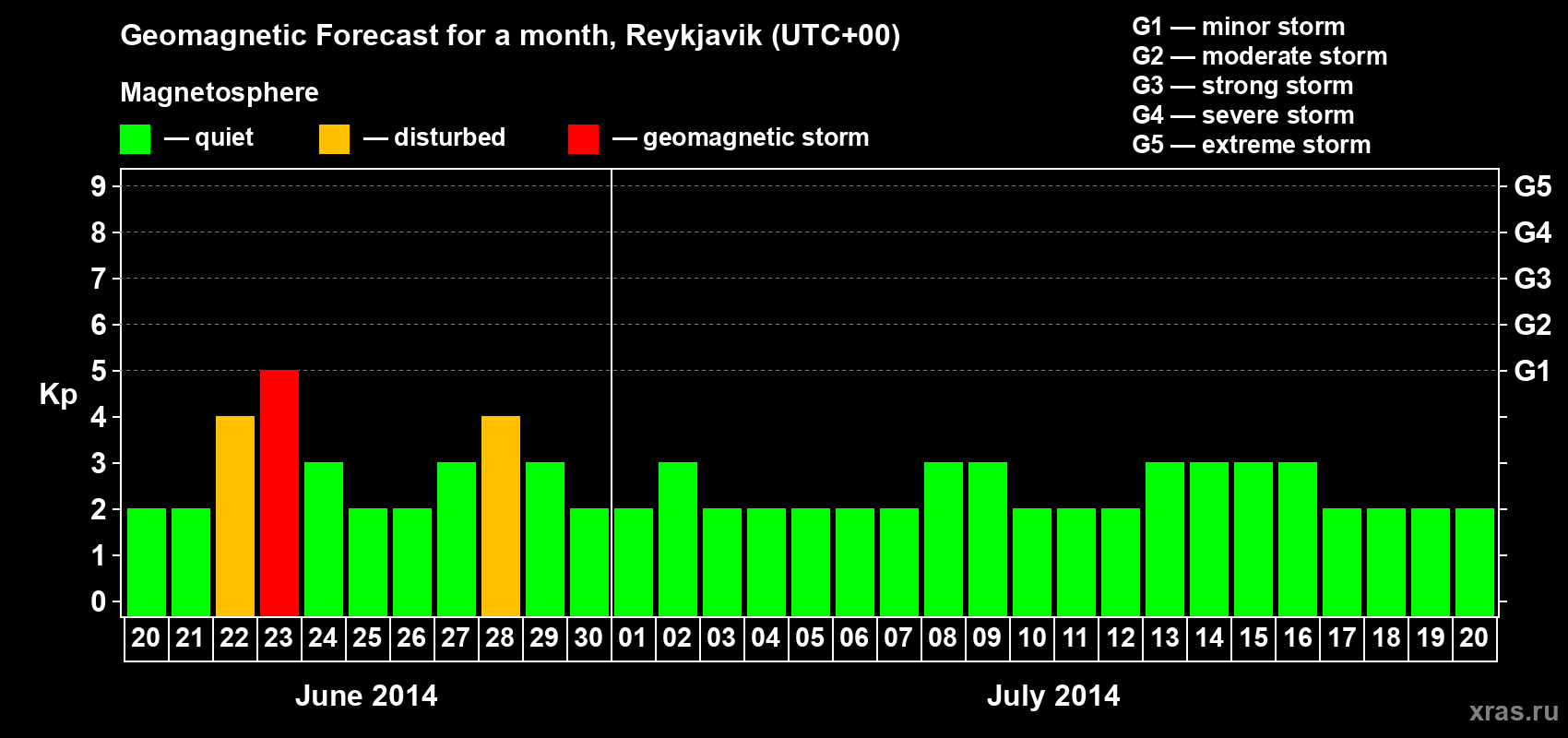The image size is (1568, 738).
Task: Click the '— geomagnetic storm' legend label
Action: click(741, 138)
